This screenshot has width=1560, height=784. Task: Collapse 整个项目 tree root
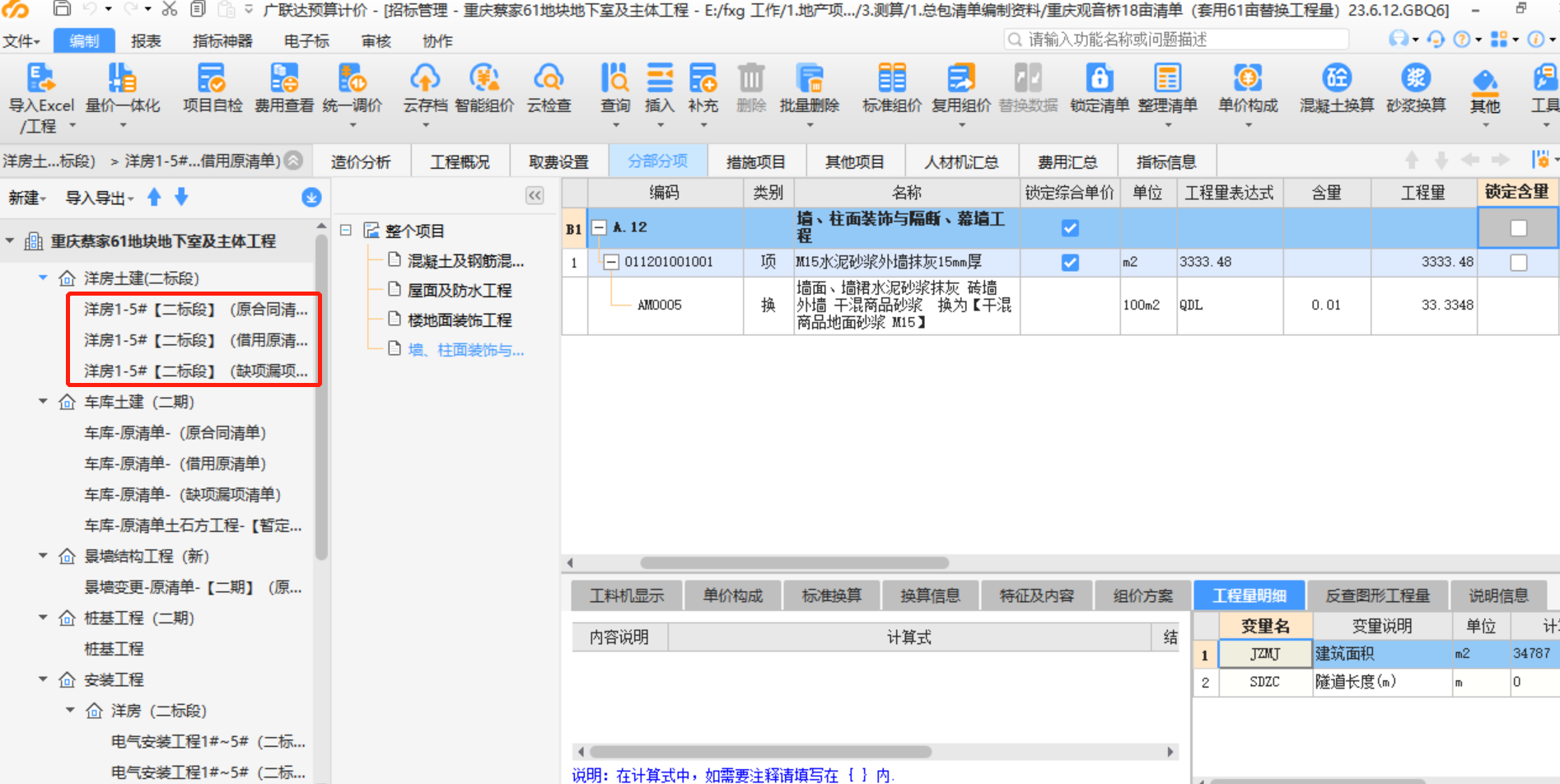346,231
